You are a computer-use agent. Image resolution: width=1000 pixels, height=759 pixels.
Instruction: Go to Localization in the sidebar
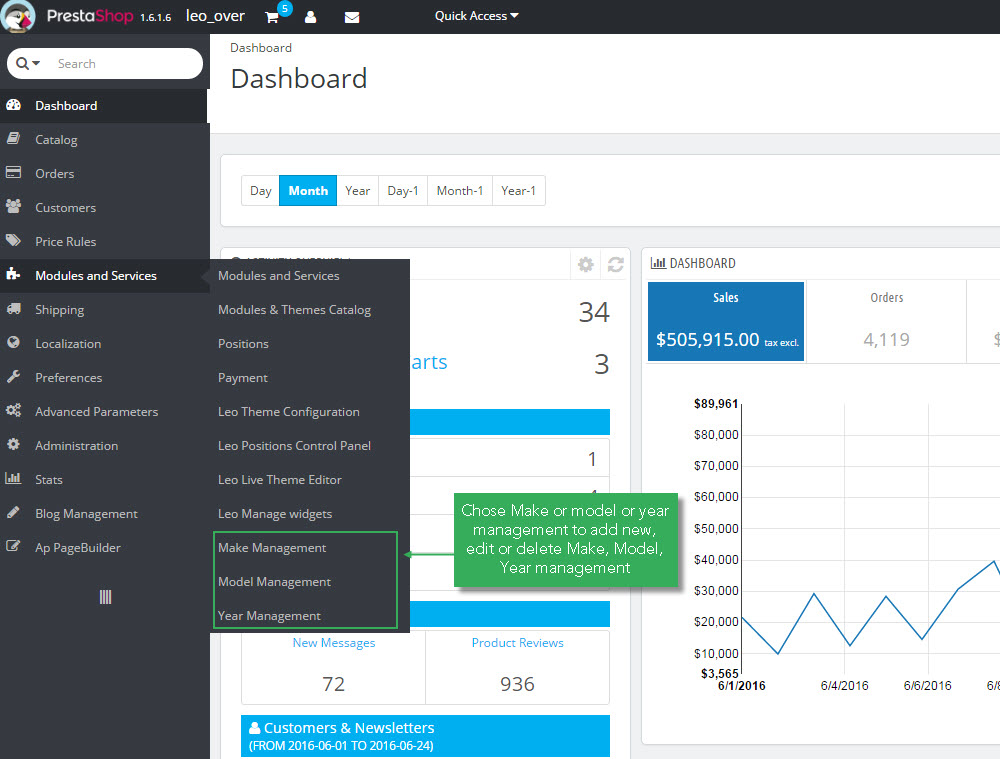[x=68, y=344]
